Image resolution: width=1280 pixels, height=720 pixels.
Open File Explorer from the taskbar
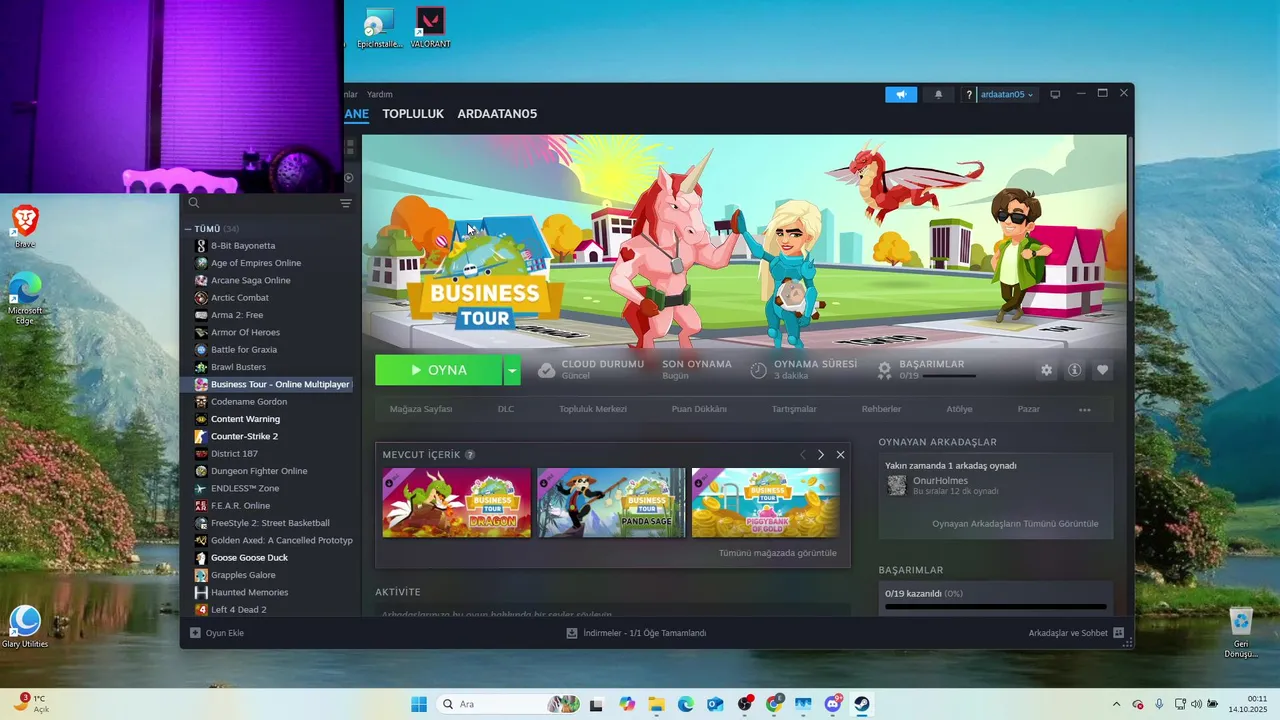(656, 704)
